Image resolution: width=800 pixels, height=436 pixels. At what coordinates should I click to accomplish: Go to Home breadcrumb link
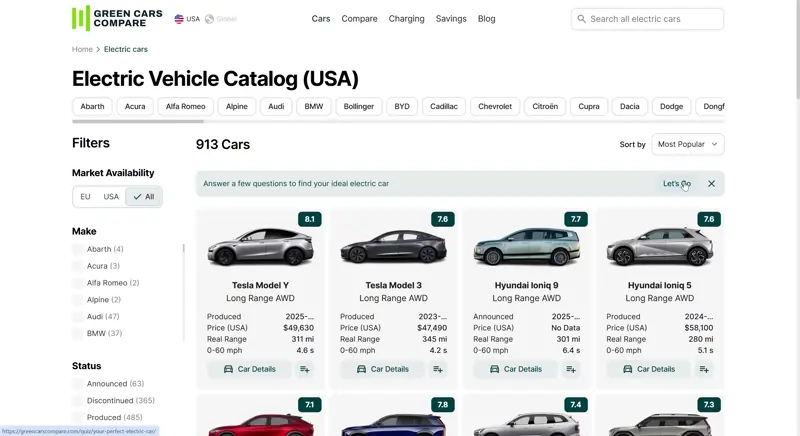tap(82, 49)
